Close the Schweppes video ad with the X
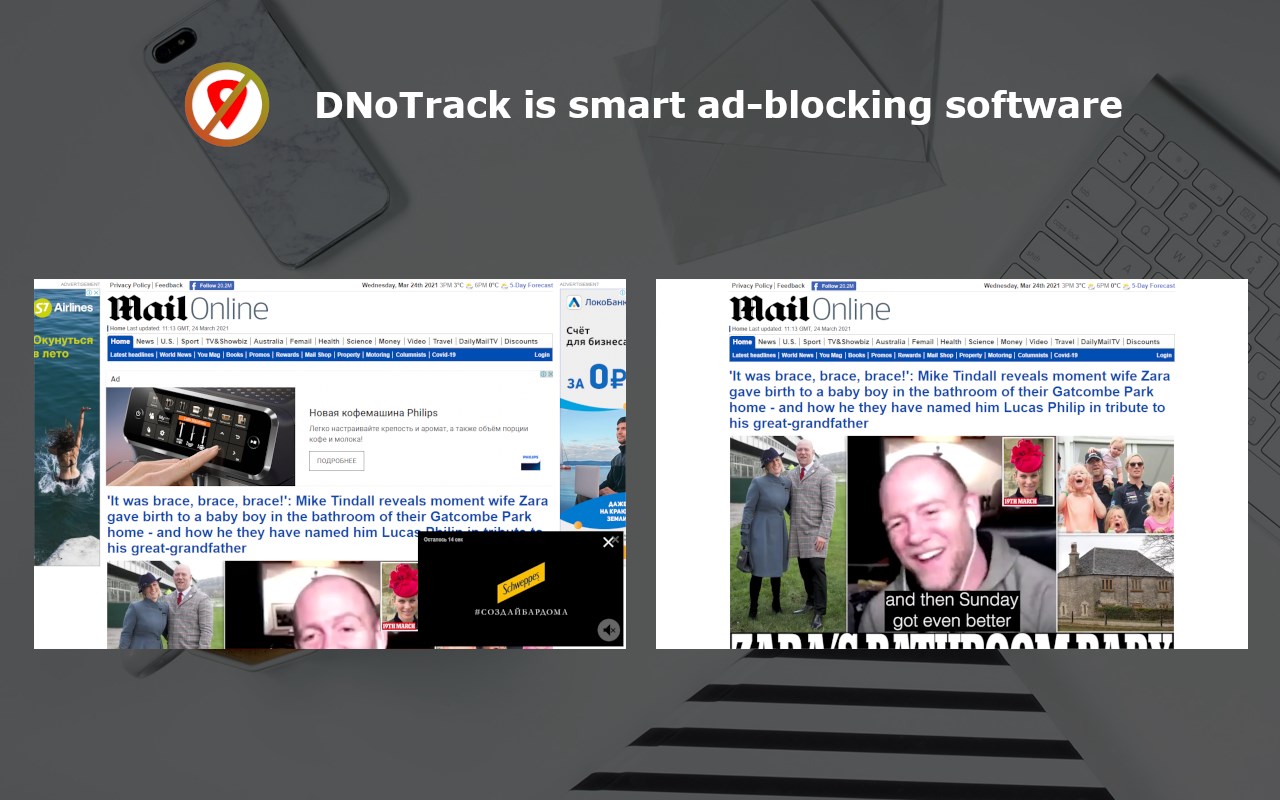This screenshot has height=800, width=1280. click(608, 542)
